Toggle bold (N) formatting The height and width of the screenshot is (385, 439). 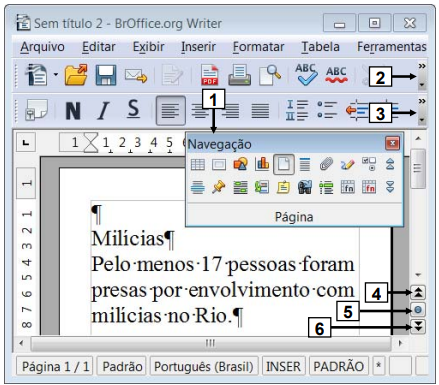[73, 110]
